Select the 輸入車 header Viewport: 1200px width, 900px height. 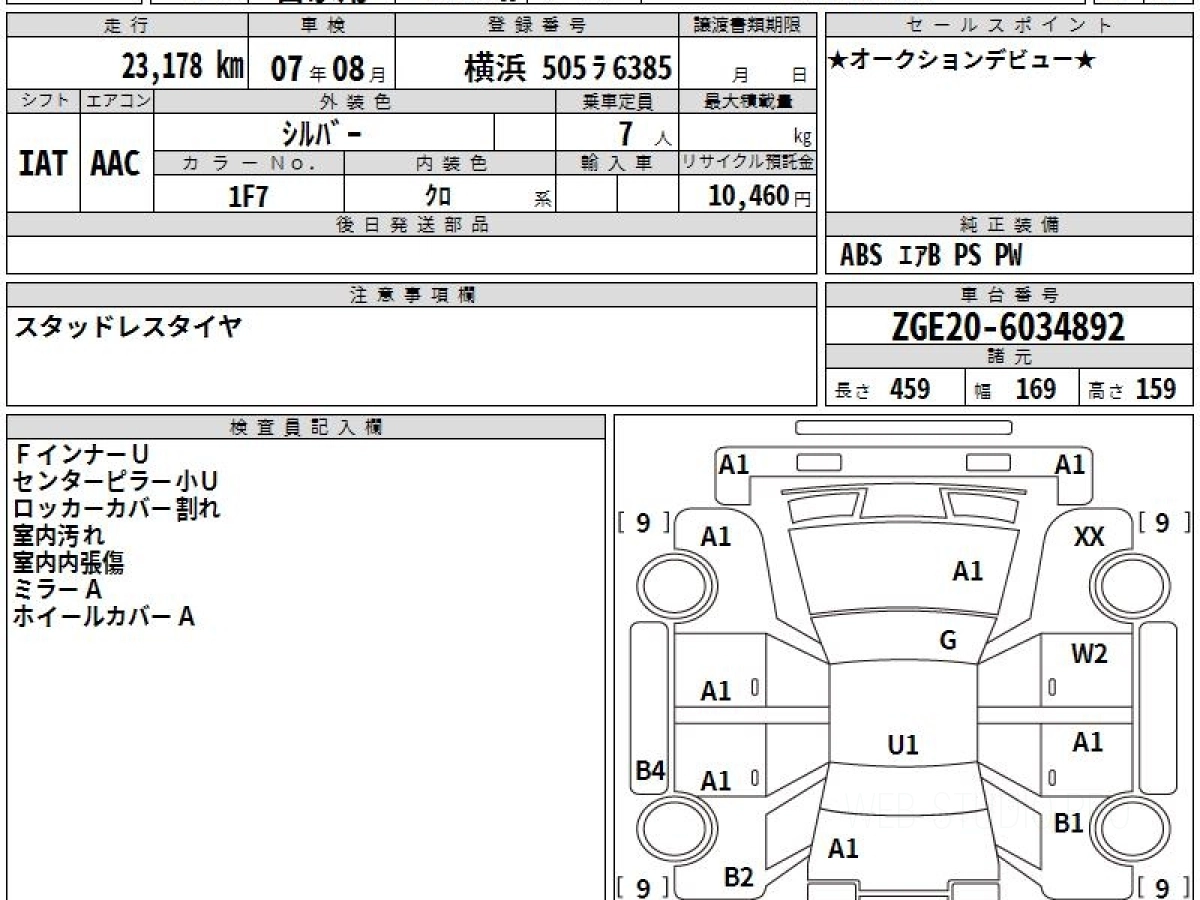[617, 164]
